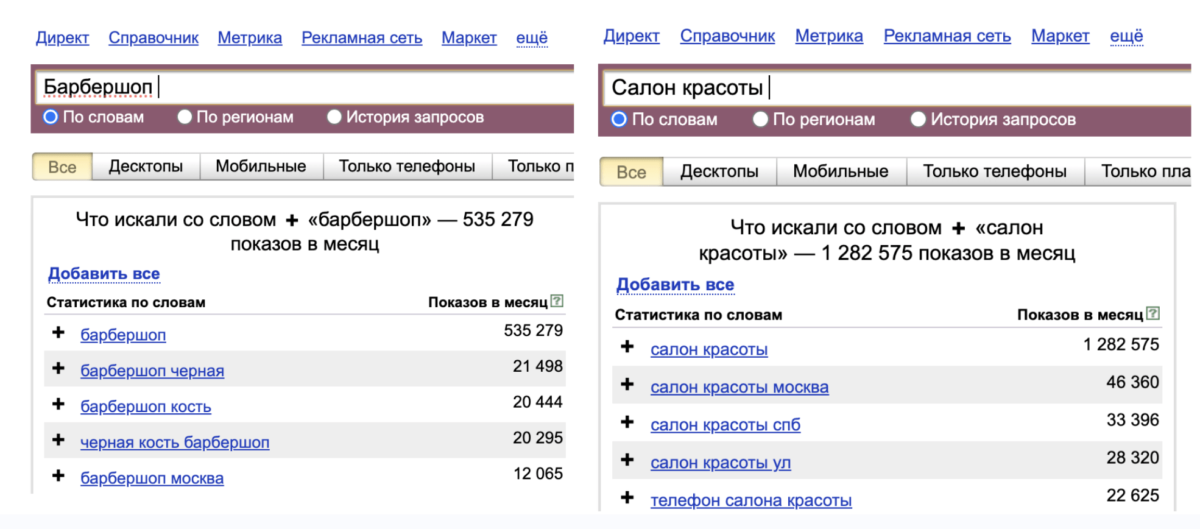
Task: Switch to 'Все' tab in the Барбершоп panel
Action: click(62, 167)
